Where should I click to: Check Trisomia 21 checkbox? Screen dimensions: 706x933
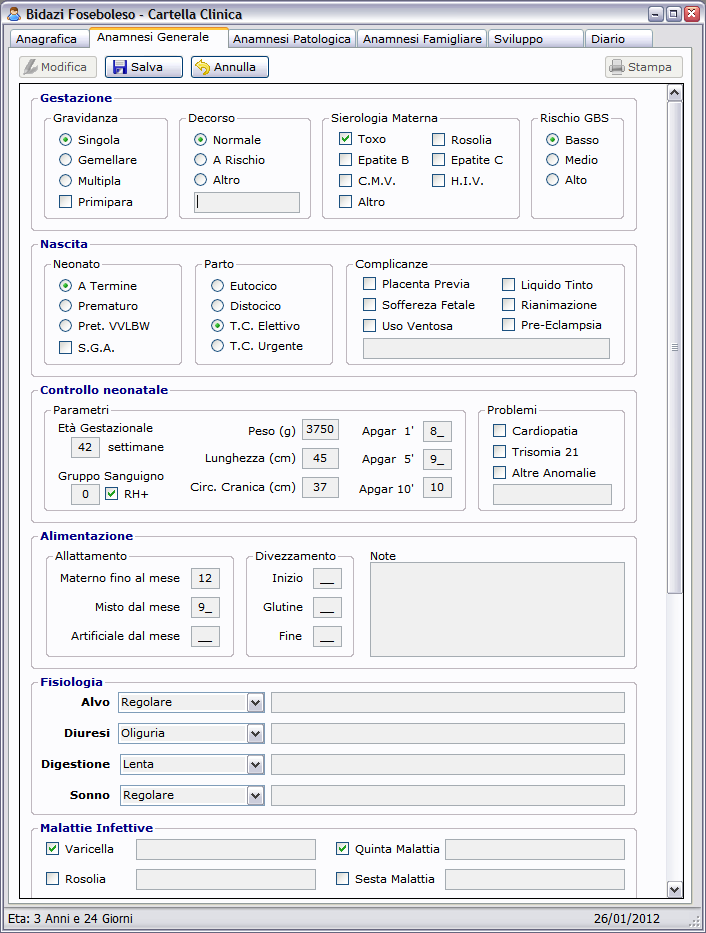[x=500, y=452]
